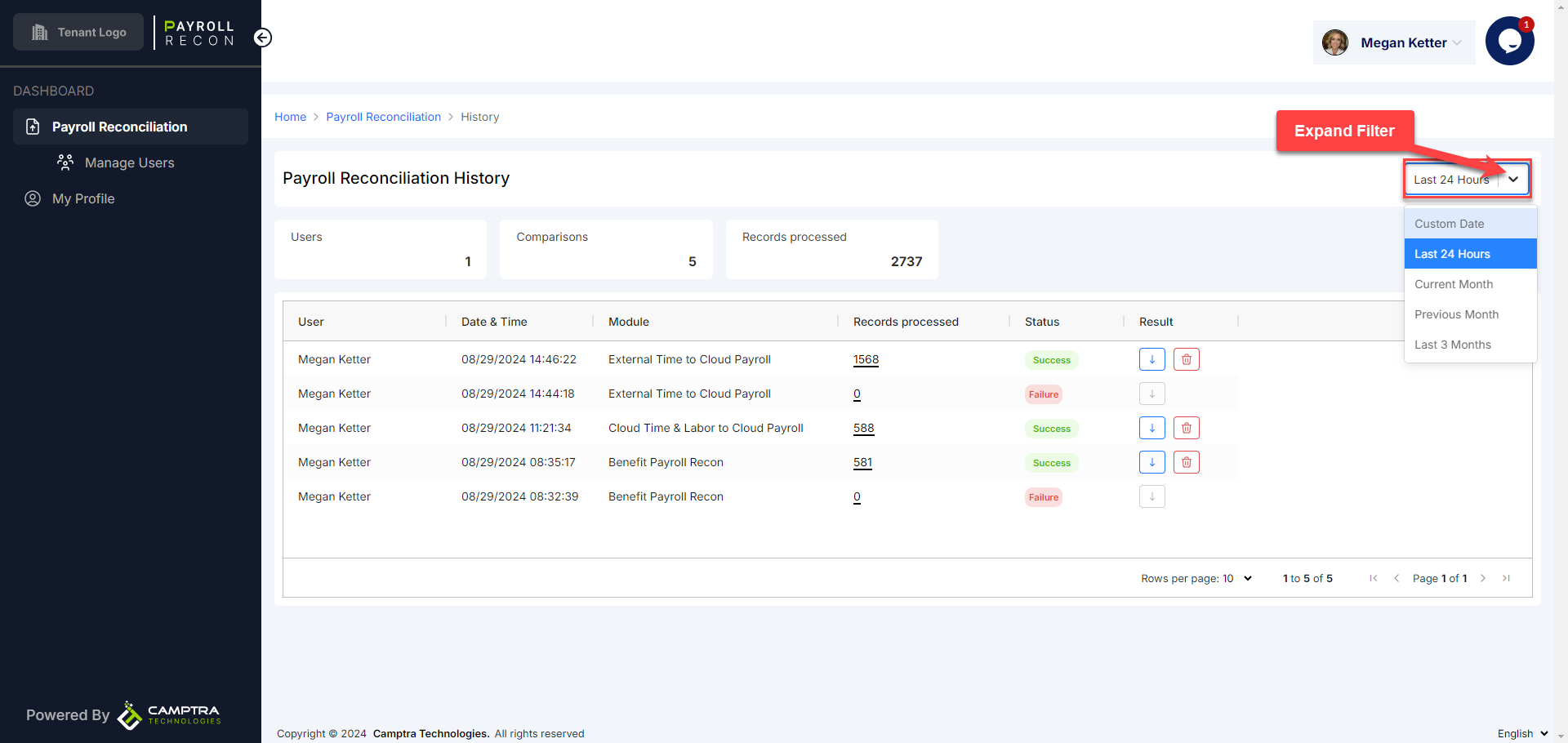This screenshot has height=743, width=1568.
Task: Go to first page of results
Action: 1374,578
